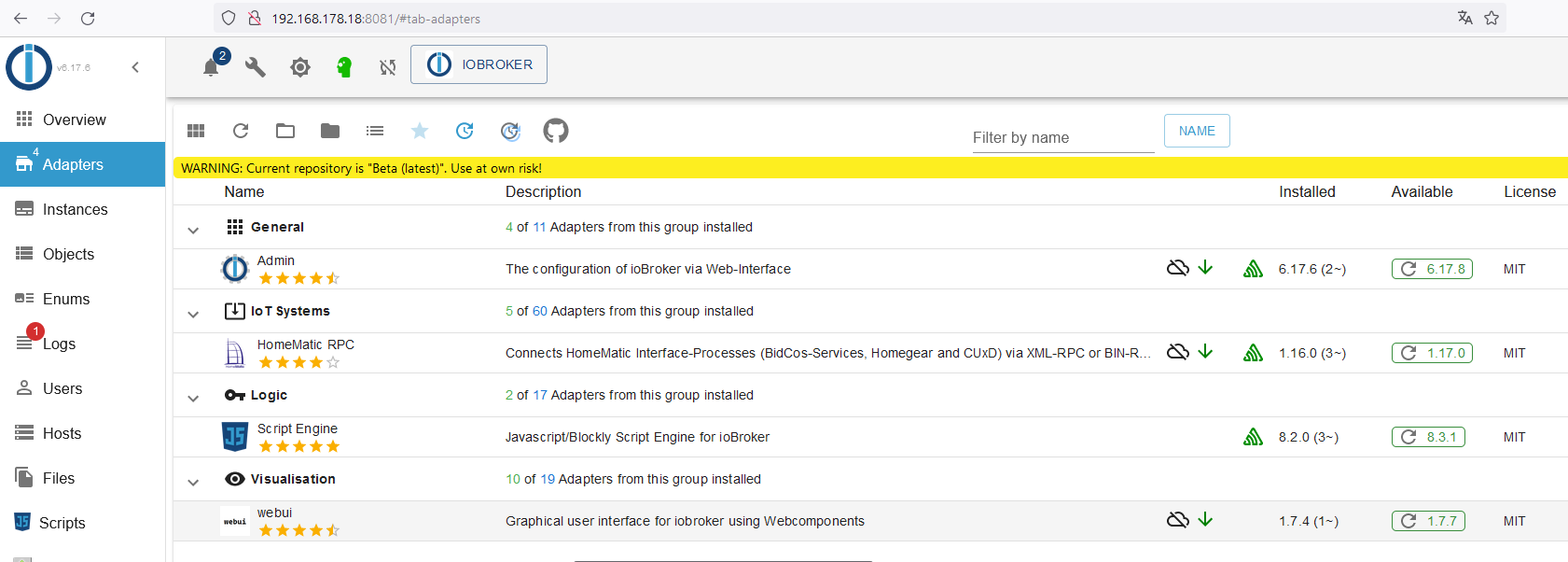Click the Filter by name field
Image resolution: width=1568 pixels, height=562 pixels.
coord(1062,137)
